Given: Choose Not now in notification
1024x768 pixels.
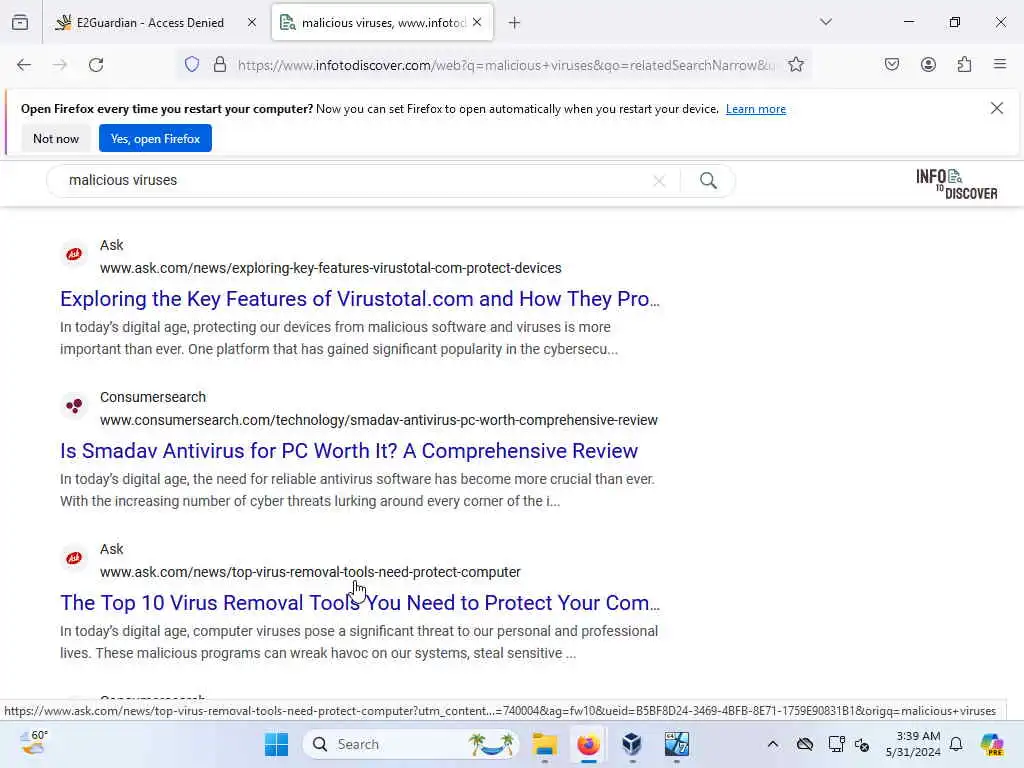Looking at the screenshot, I should (56, 138).
